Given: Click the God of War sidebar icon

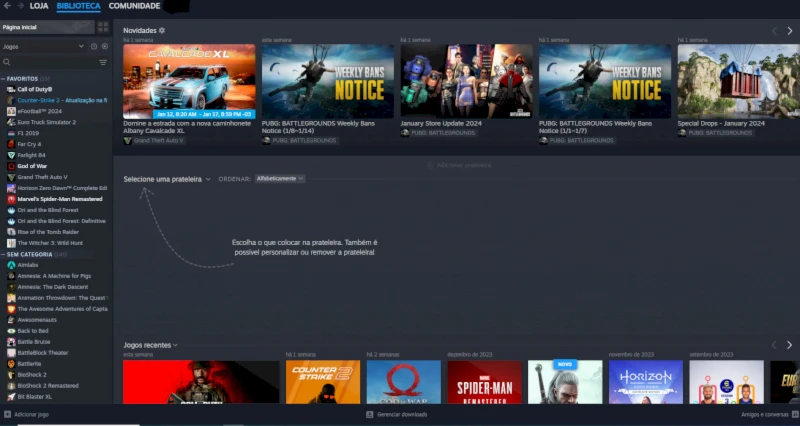Looking at the screenshot, I should click(x=11, y=166).
